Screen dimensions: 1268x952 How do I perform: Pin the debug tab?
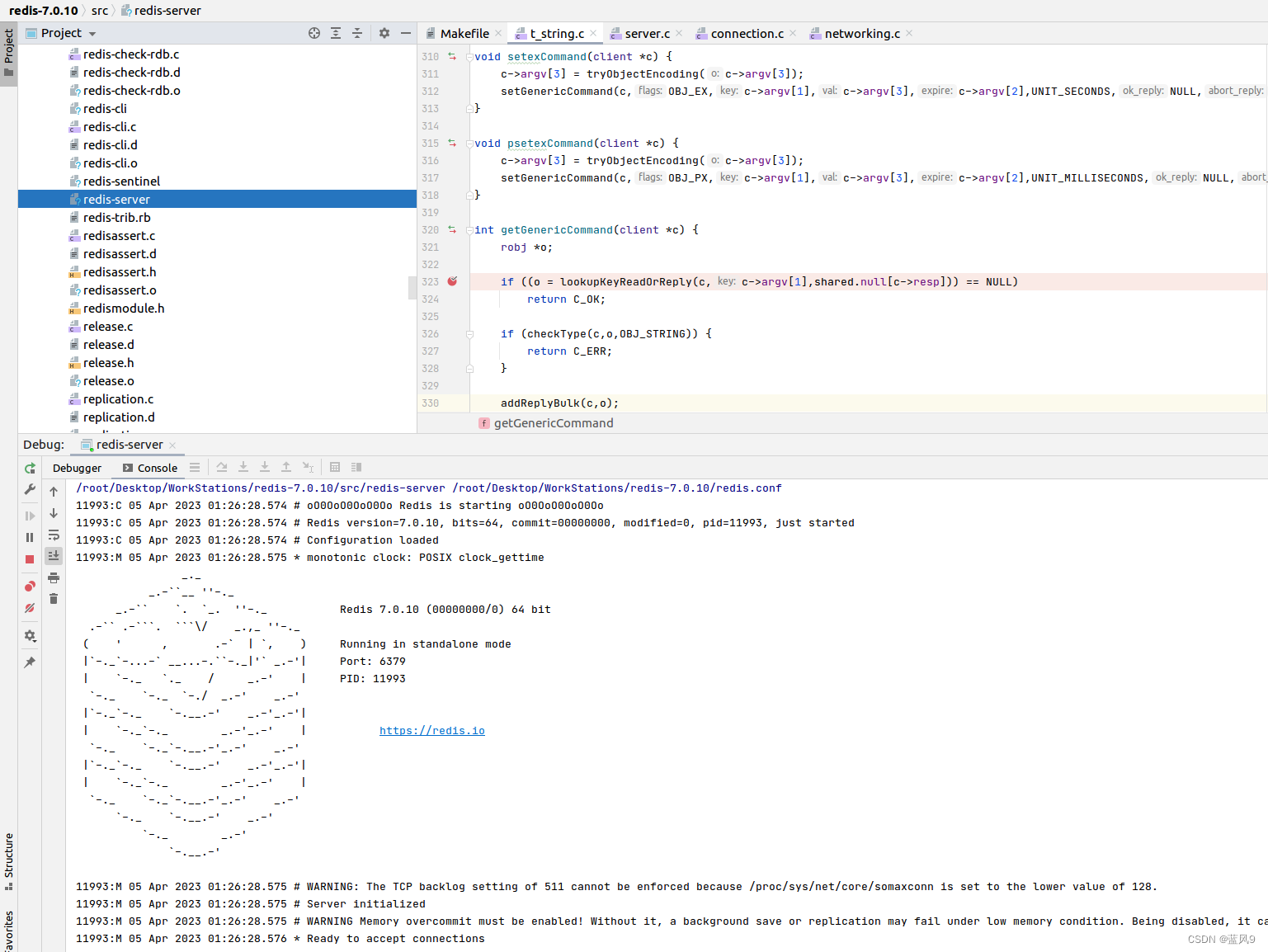30,662
